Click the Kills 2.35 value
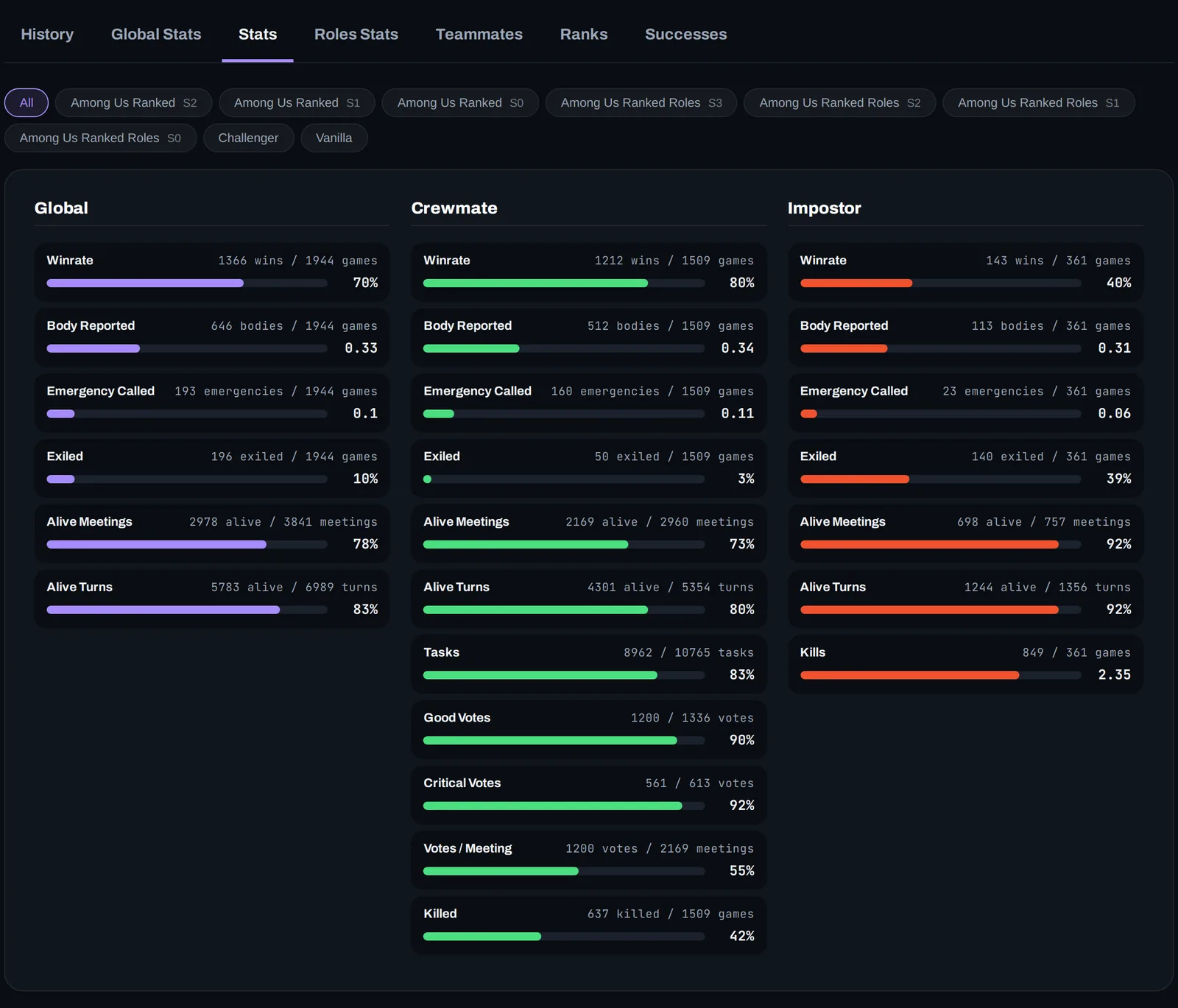Viewport: 1178px width, 1008px height. pyautogui.click(x=1115, y=675)
